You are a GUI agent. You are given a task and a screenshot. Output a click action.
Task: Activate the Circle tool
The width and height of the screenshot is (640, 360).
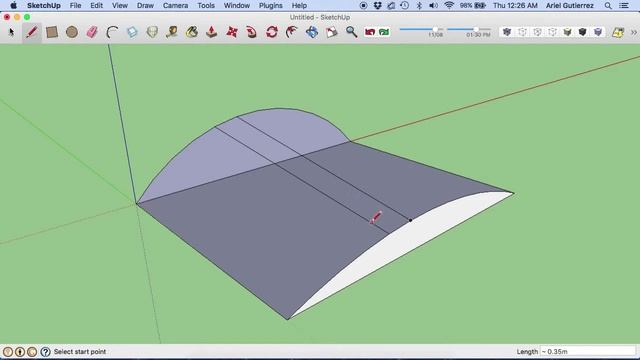(72, 32)
